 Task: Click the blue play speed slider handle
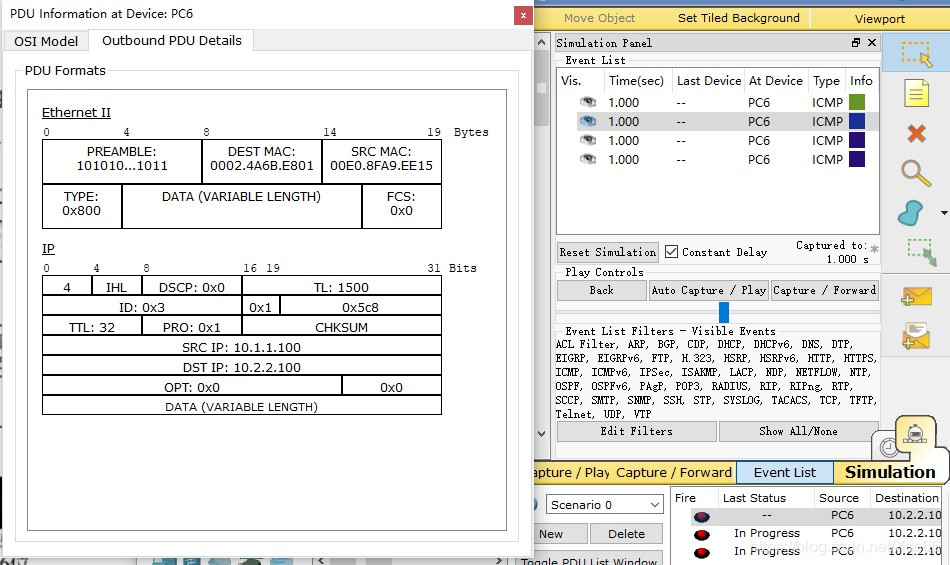[724, 312]
